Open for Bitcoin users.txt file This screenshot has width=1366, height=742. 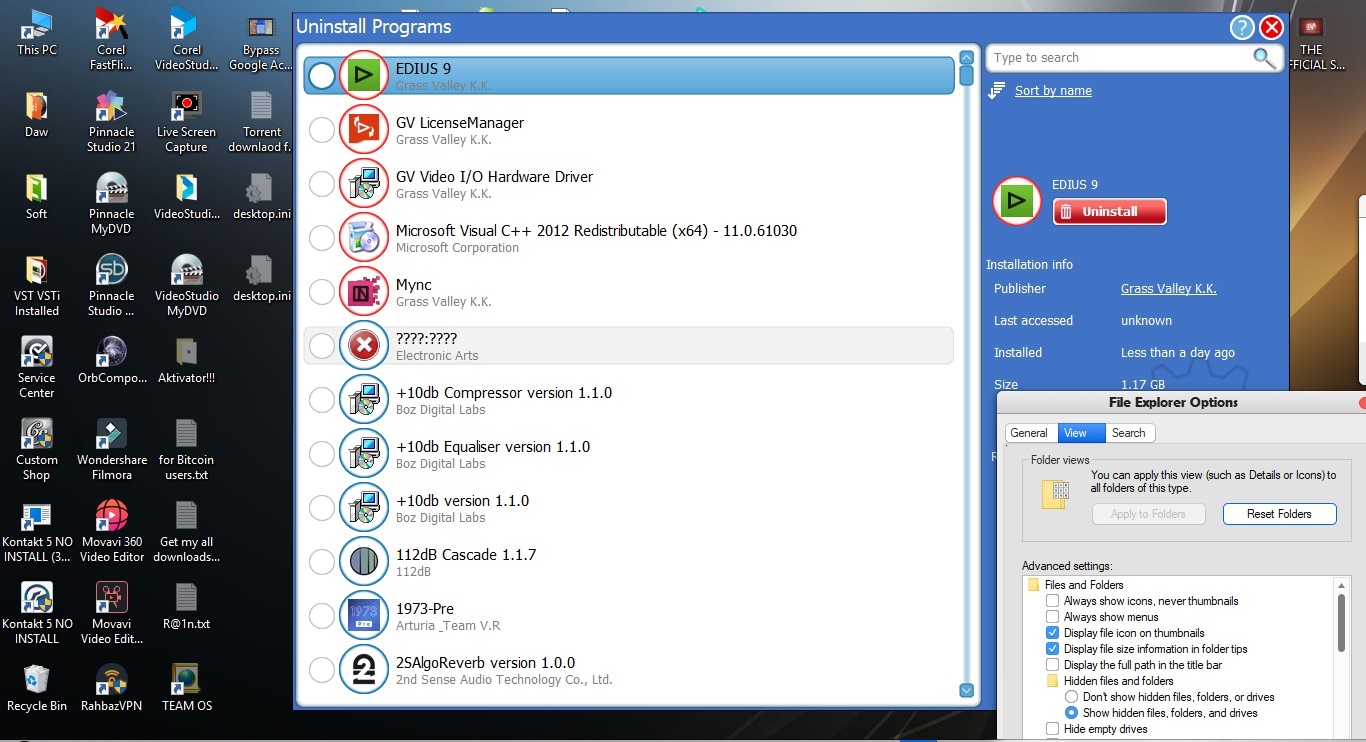coord(186,450)
